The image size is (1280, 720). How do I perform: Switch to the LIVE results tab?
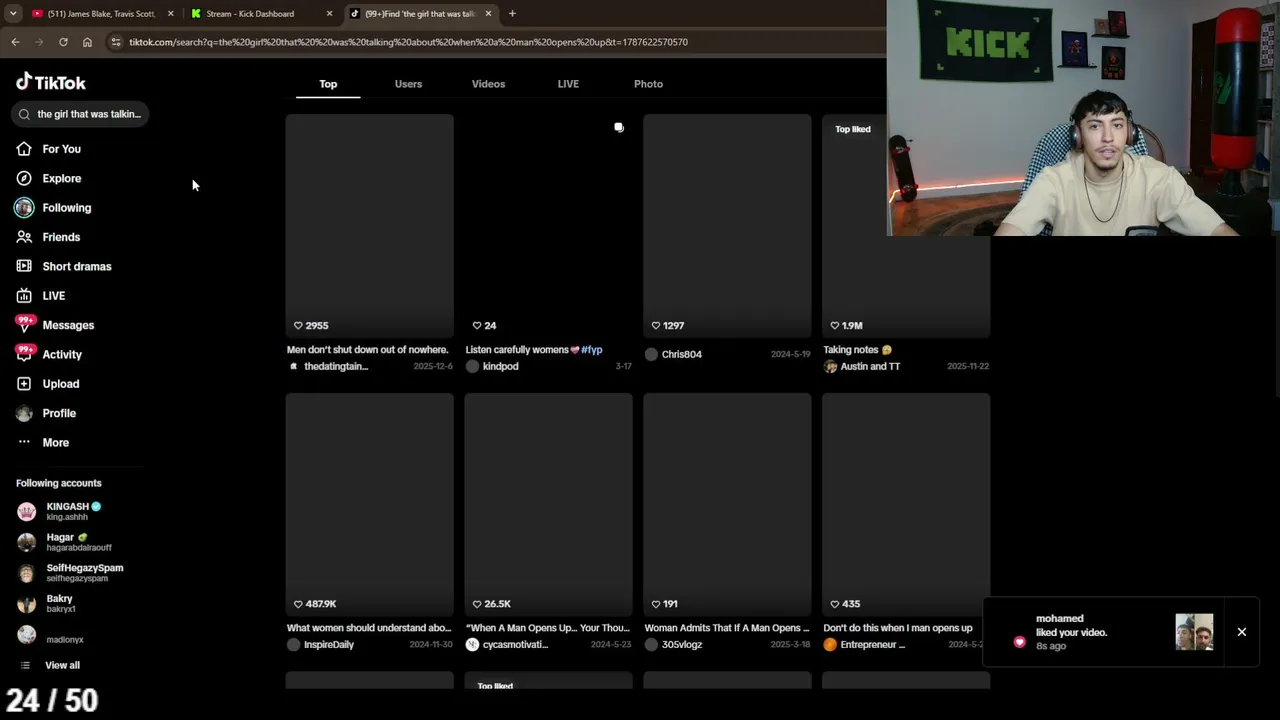coord(568,84)
